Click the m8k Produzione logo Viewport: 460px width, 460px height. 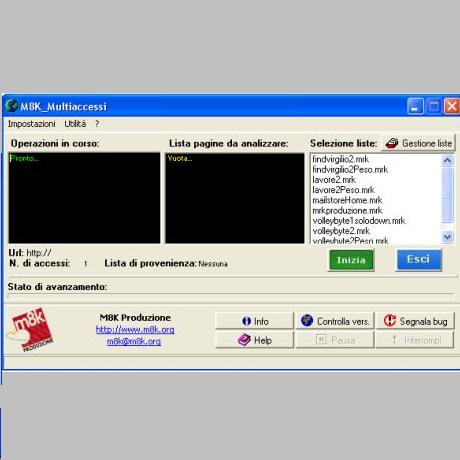(x=31, y=329)
